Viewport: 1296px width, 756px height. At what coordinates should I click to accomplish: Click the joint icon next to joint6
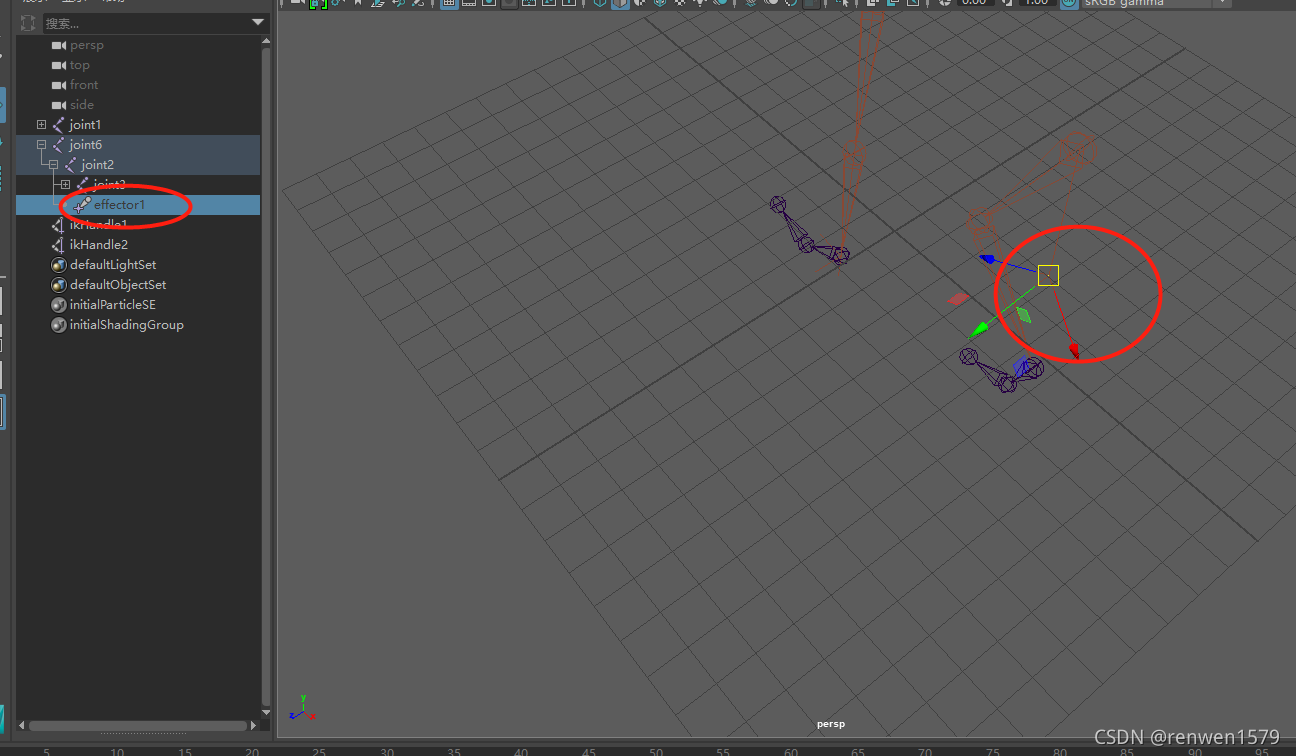59,145
